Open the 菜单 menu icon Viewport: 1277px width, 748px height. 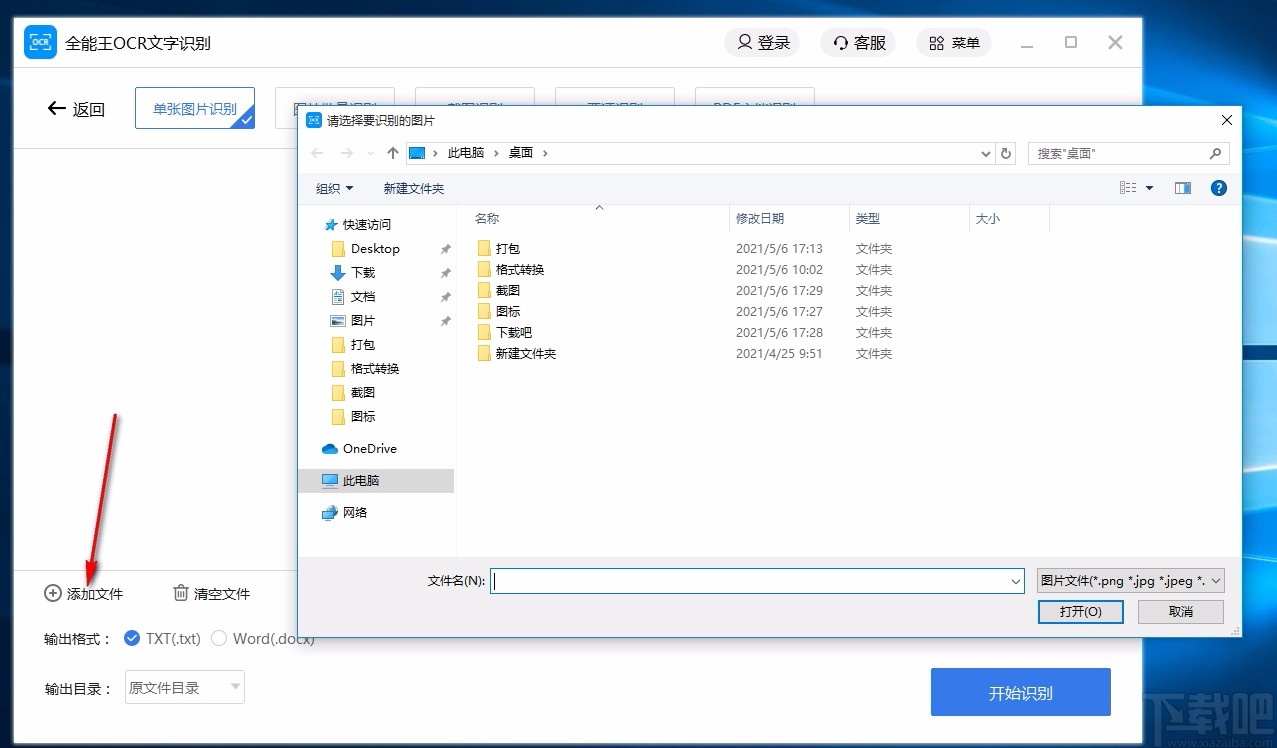936,42
